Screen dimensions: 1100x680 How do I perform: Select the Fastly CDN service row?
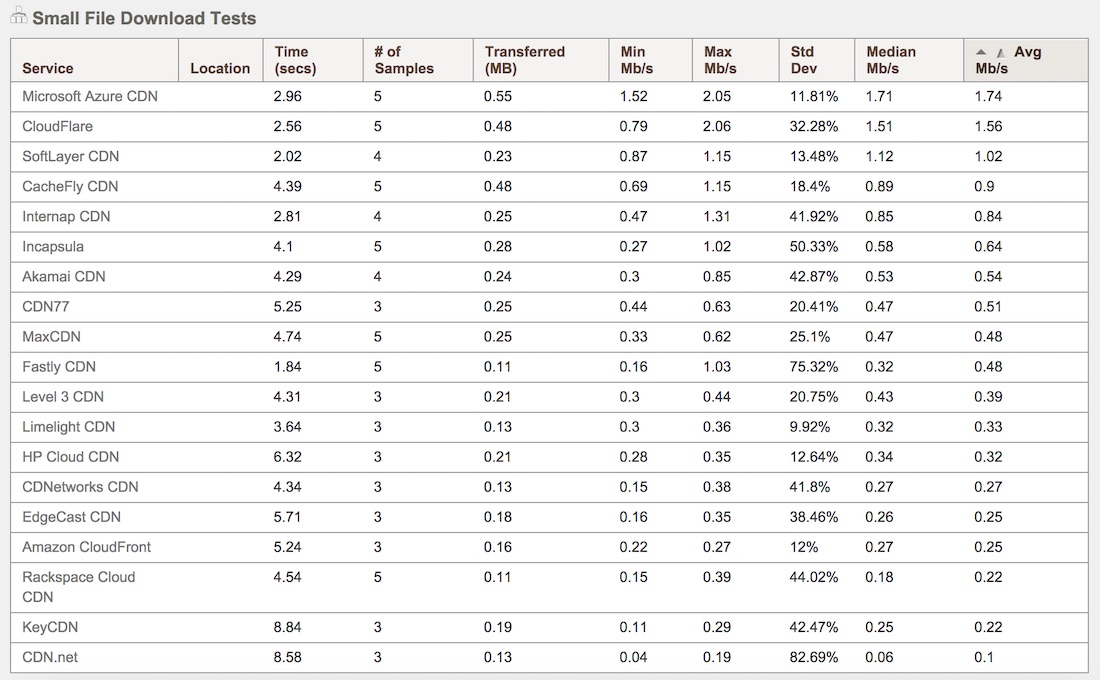click(x=59, y=367)
